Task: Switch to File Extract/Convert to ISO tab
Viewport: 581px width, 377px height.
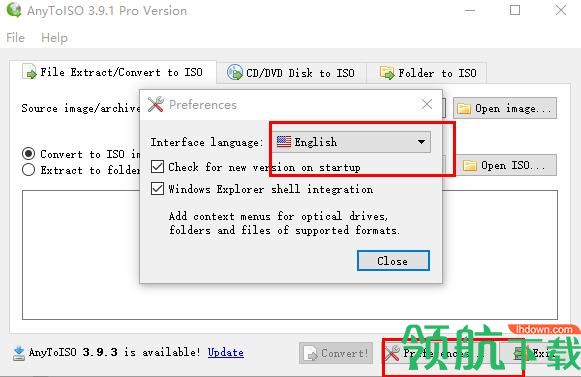Action: [113, 72]
